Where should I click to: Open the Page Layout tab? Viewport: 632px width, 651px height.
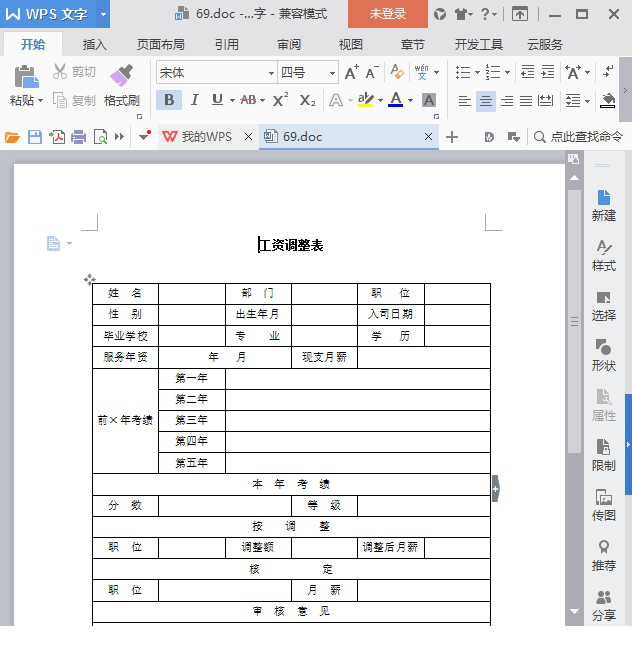[161, 44]
